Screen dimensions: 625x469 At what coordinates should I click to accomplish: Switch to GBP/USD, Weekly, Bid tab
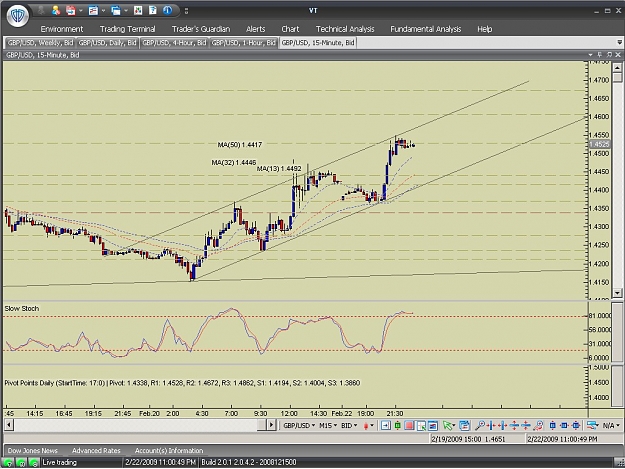(40, 43)
